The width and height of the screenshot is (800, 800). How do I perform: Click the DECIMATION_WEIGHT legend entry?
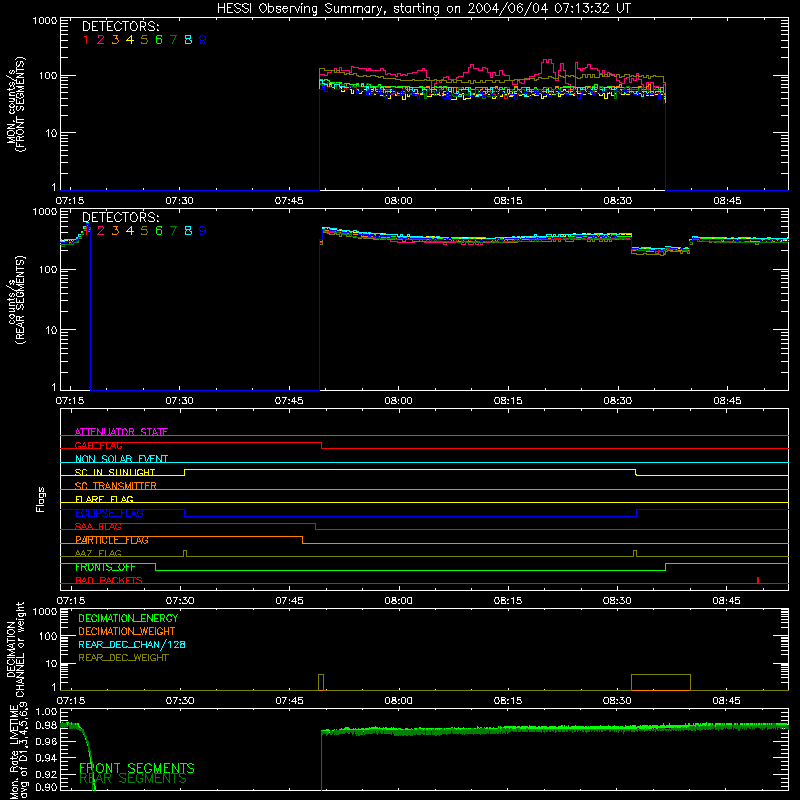click(127, 631)
